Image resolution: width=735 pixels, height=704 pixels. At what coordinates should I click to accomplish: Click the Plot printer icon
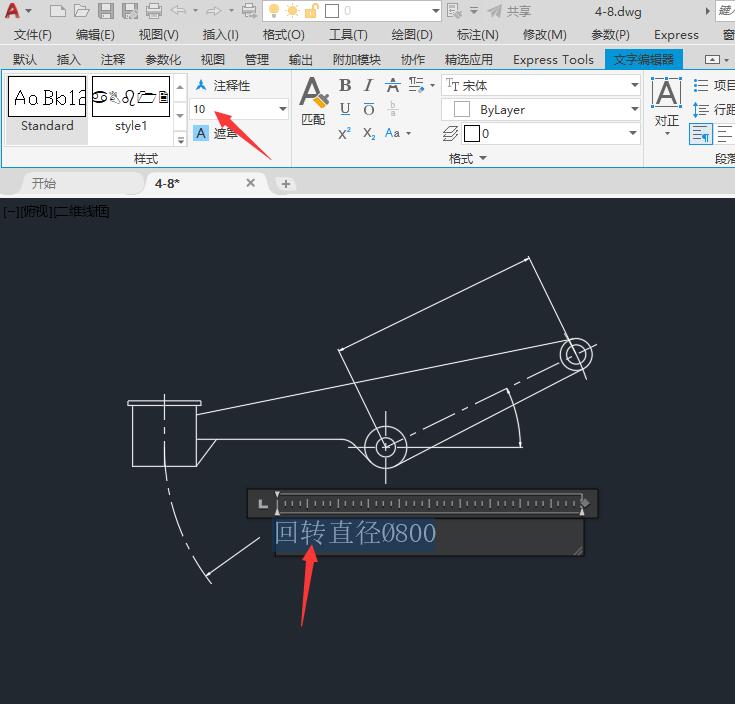tap(154, 11)
